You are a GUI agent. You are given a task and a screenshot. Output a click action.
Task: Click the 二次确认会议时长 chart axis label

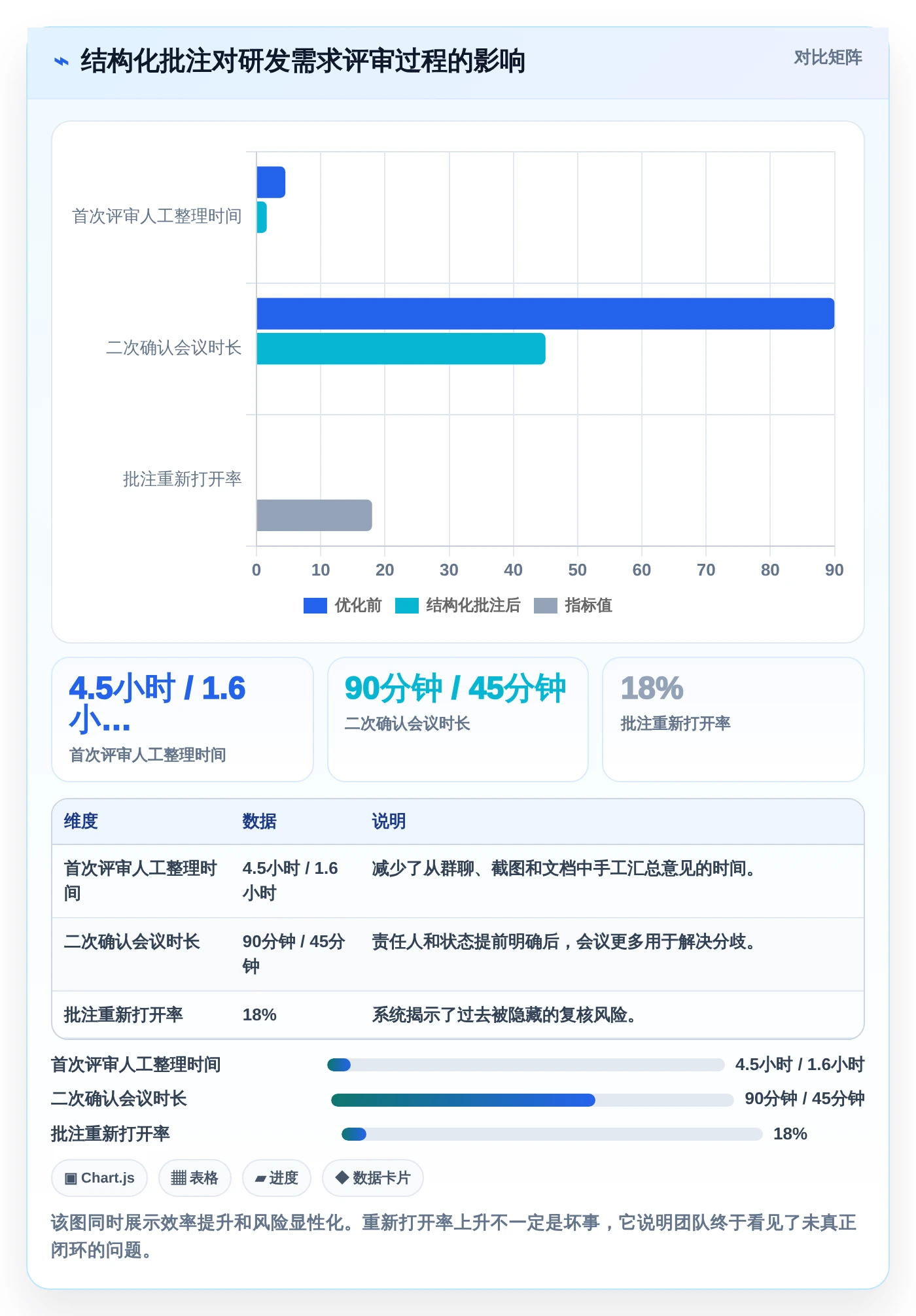click(174, 348)
